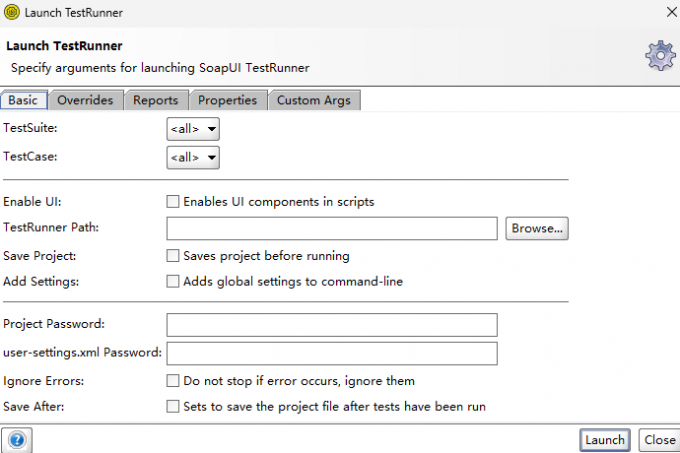
Task: Open the TestSuite dropdown
Action: click(x=193, y=129)
